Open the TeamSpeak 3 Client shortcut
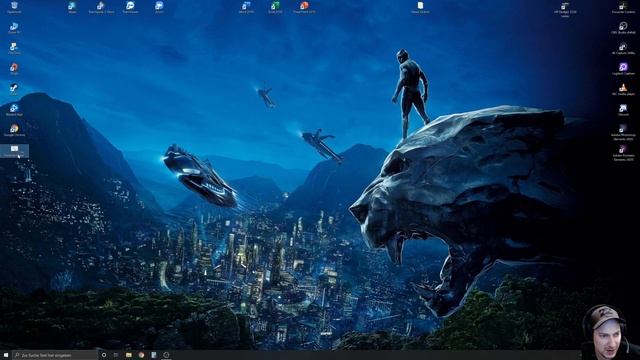Viewport: 640px width, 360px height. coord(101,7)
